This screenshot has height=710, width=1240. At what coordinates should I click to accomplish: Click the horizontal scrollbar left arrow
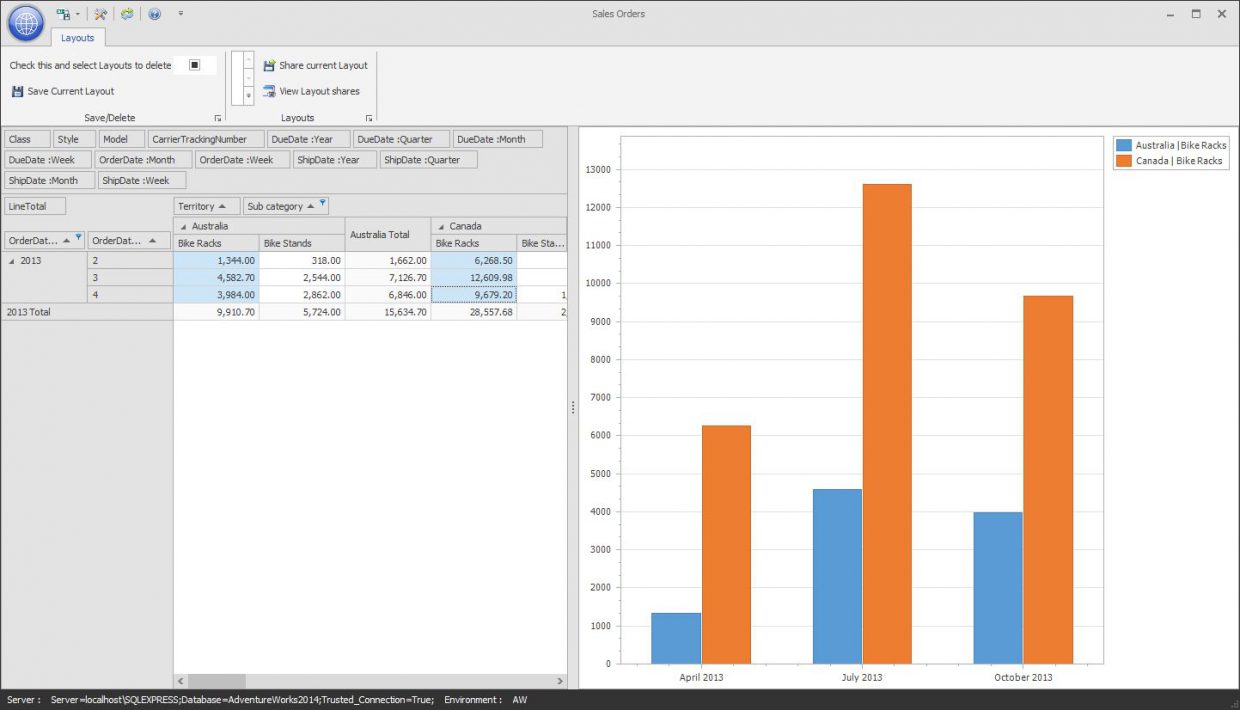point(180,681)
